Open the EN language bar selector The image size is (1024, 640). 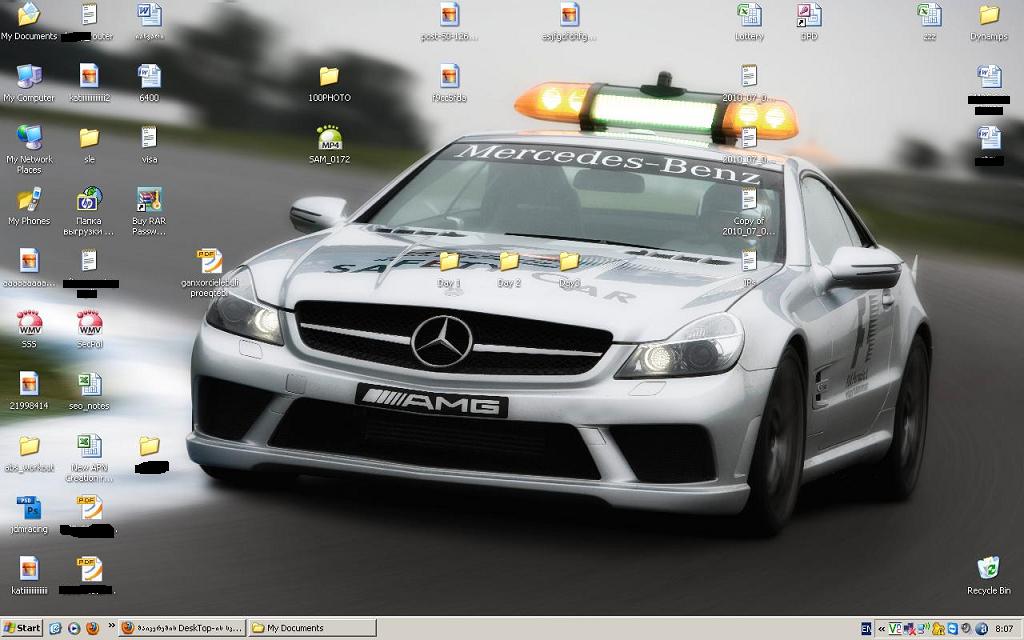point(866,629)
